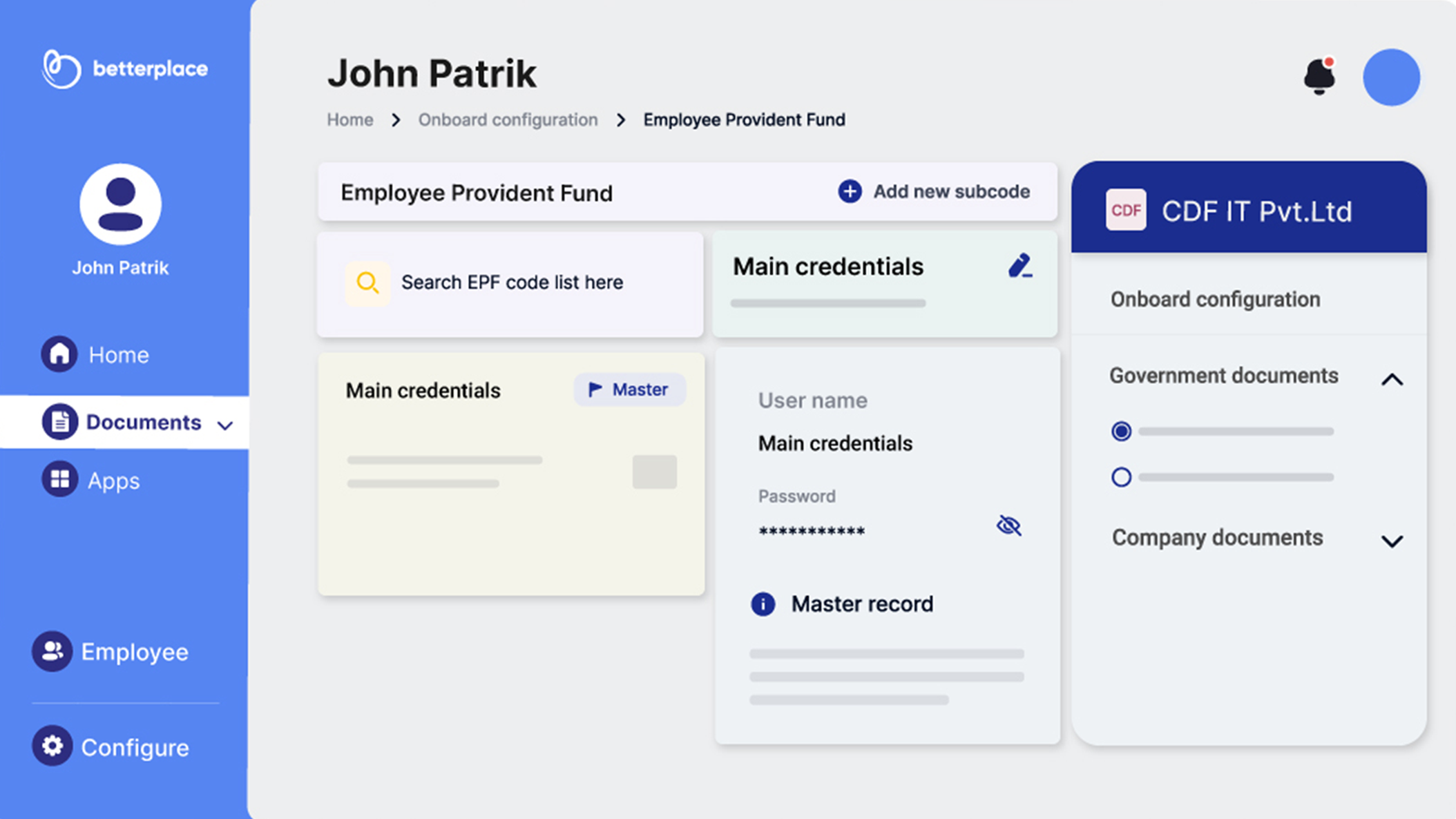1456x819 pixels.
Task: Click the pencil edit icon on Main credentials
Action: [1019, 266]
